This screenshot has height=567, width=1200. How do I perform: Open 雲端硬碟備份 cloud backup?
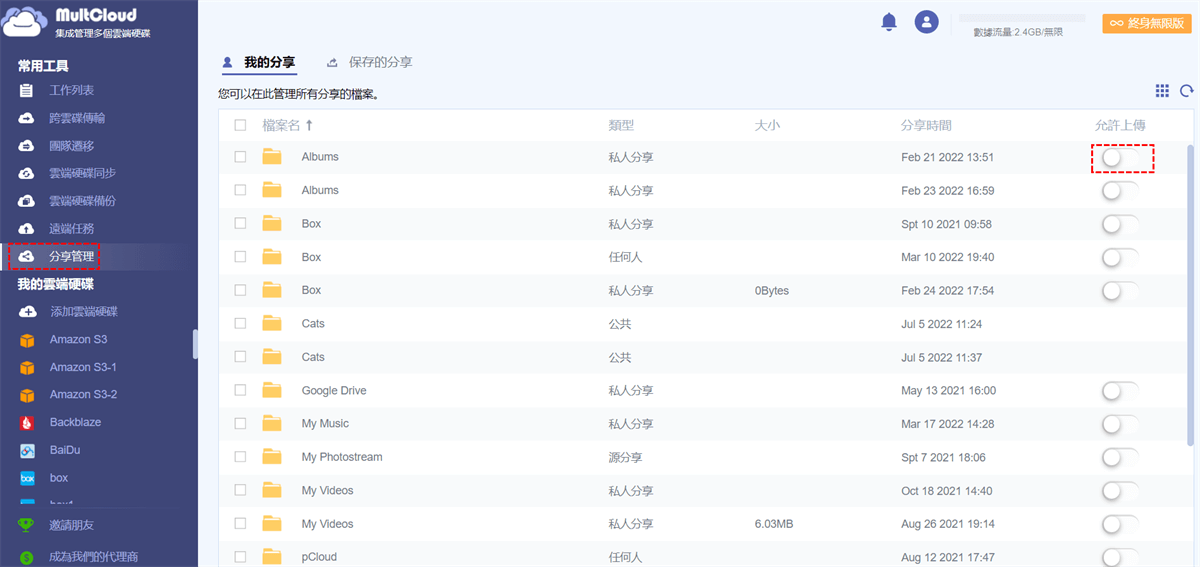pyautogui.click(x=83, y=201)
